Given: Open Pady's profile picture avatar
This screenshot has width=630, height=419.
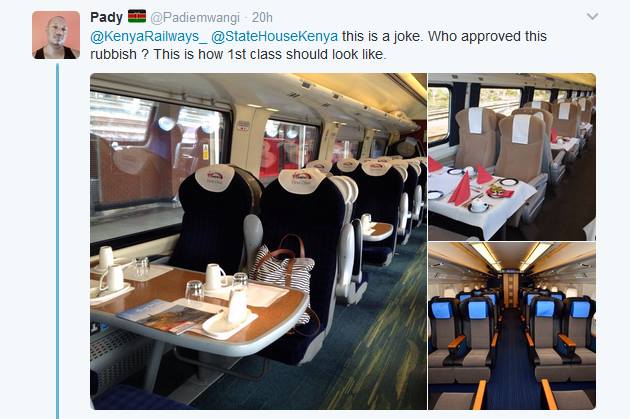Looking at the screenshot, I should [56, 35].
